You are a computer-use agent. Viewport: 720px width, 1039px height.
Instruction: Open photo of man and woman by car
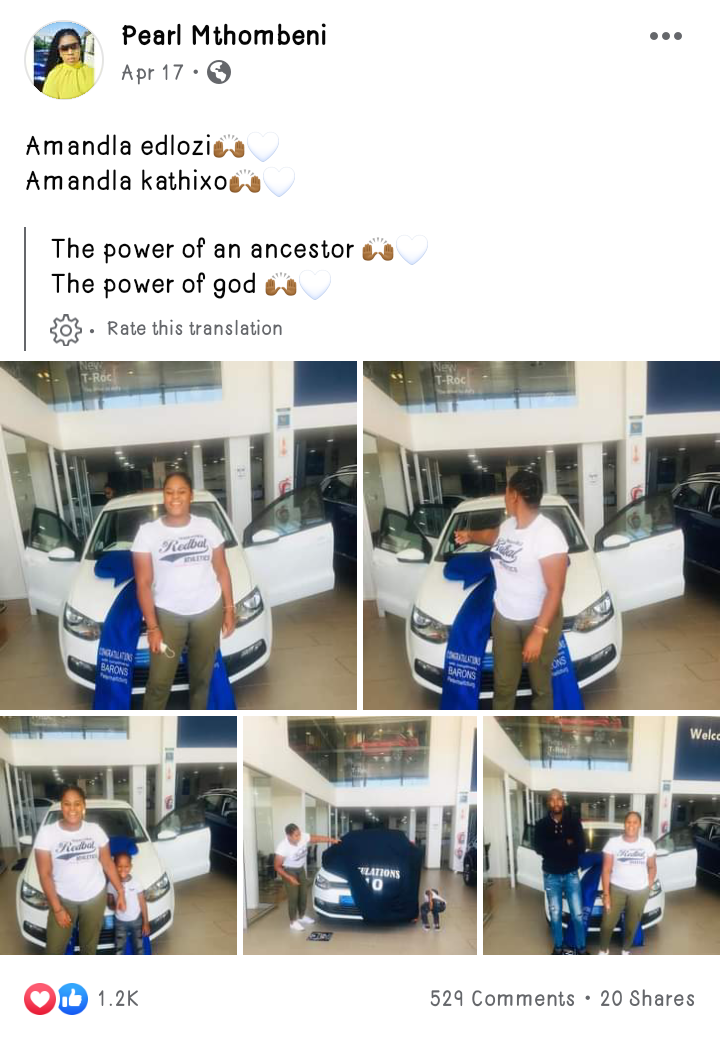coord(601,836)
